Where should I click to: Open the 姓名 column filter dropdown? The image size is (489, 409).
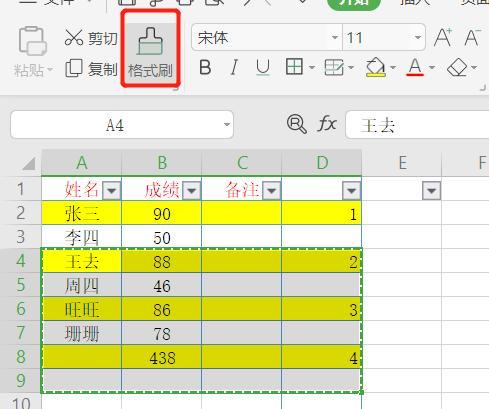click(x=112, y=191)
